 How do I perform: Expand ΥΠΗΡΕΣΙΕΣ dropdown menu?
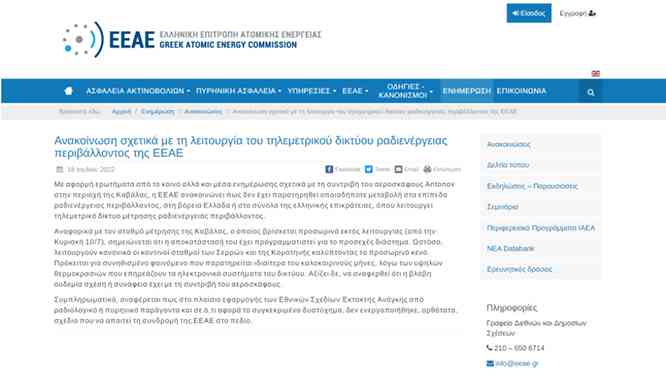click(x=312, y=91)
